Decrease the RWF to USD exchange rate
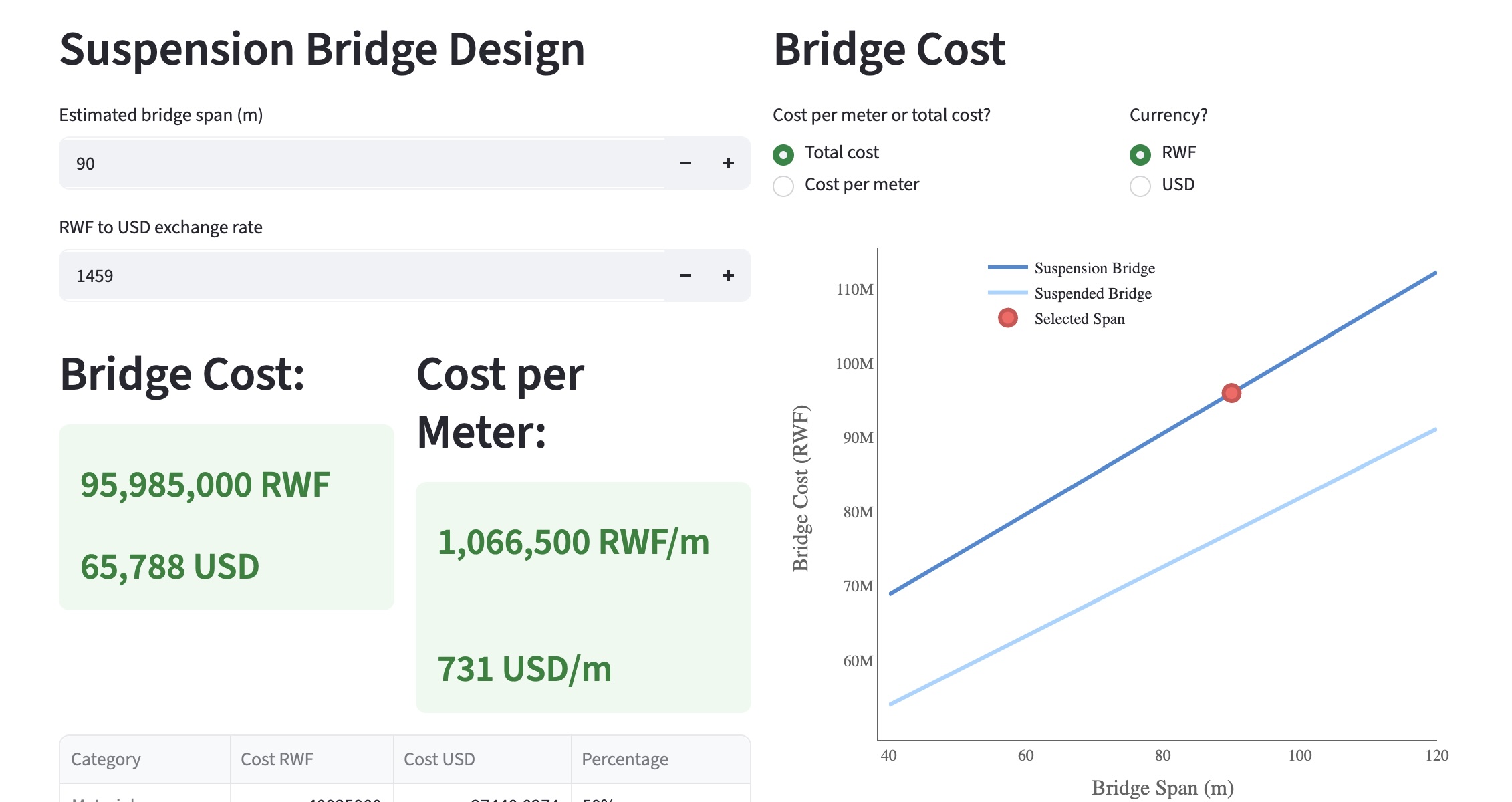The height and width of the screenshot is (802, 1512). 686,276
